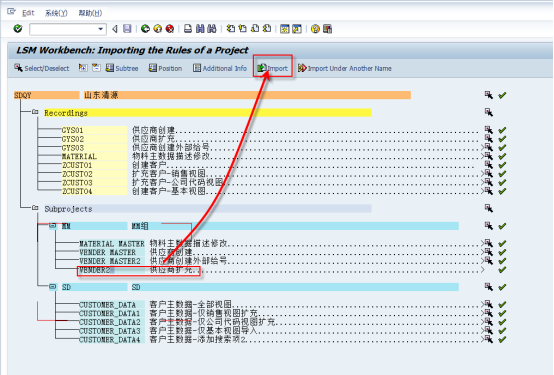The image size is (554, 375).
Task: Click the Generate Shortcut icon
Action: coord(297,29)
